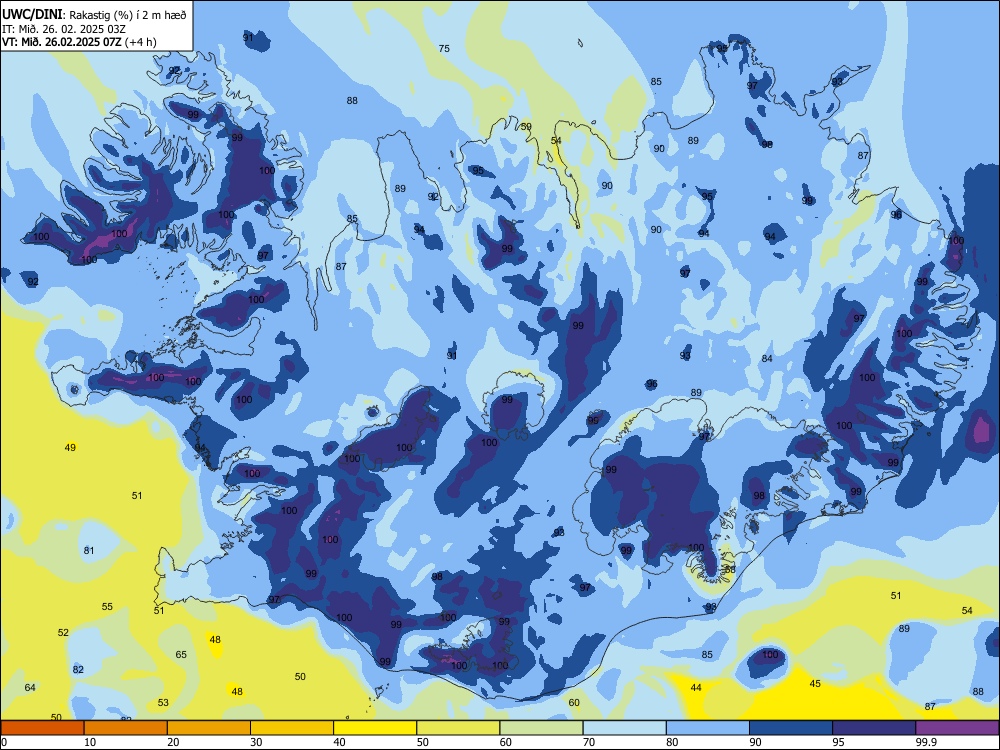Click the '55' humidity value on the map
The width and height of the screenshot is (1000, 750).
pos(107,607)
